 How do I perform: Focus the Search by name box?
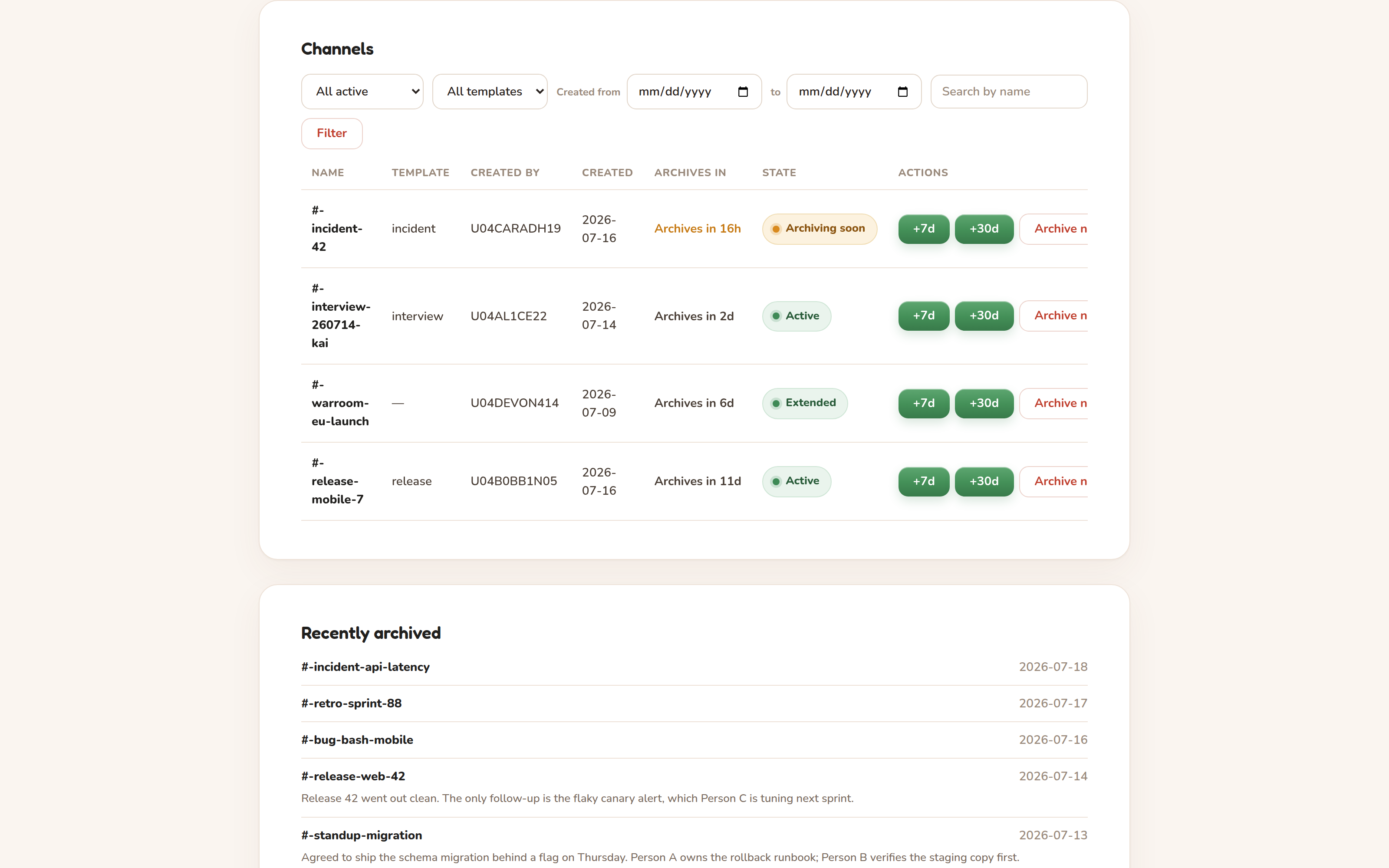coord(1008,91)
